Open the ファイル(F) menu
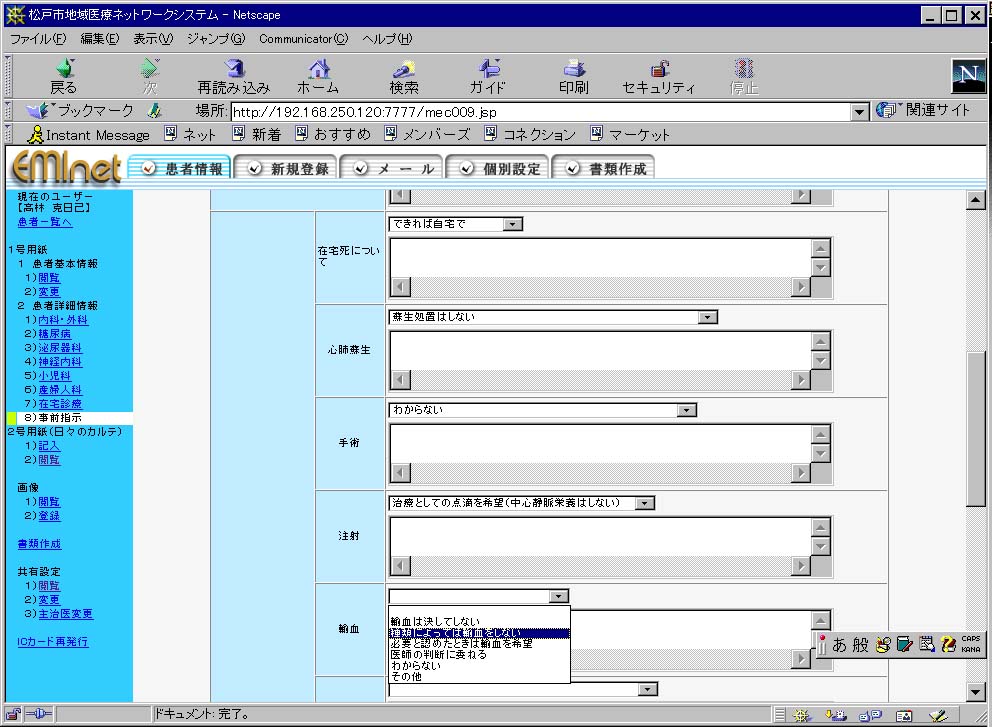The height and width of the screenshot is (727, 992). click(38, 39)
